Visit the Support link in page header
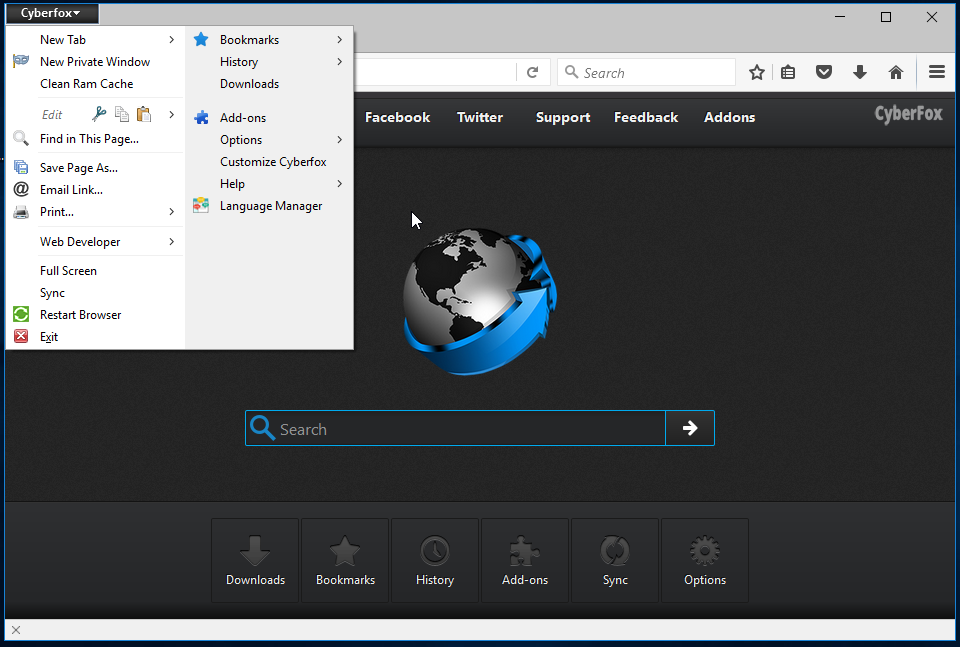 click(563, 118)
